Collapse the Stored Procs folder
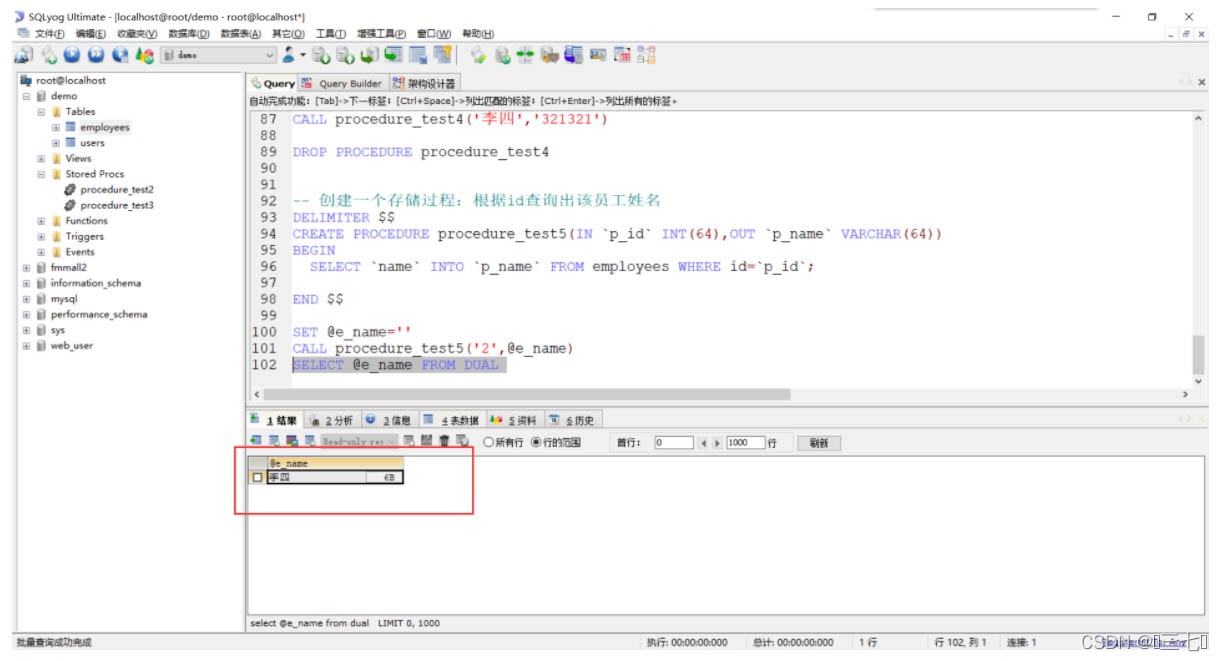Screen dimensions: 1222x661 click(41, 174)
